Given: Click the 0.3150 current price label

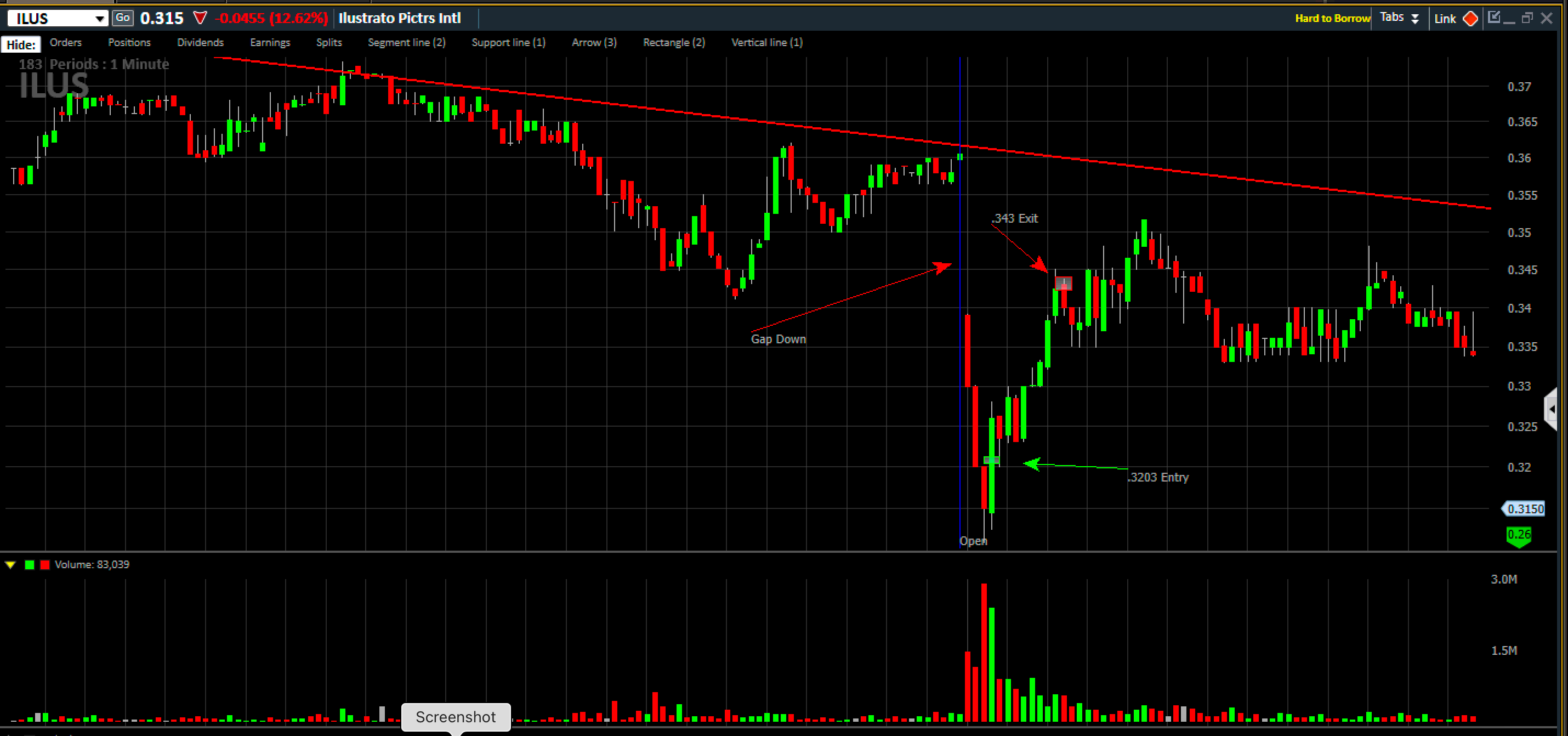Looking at the screenshot, I should point(1525,509).
